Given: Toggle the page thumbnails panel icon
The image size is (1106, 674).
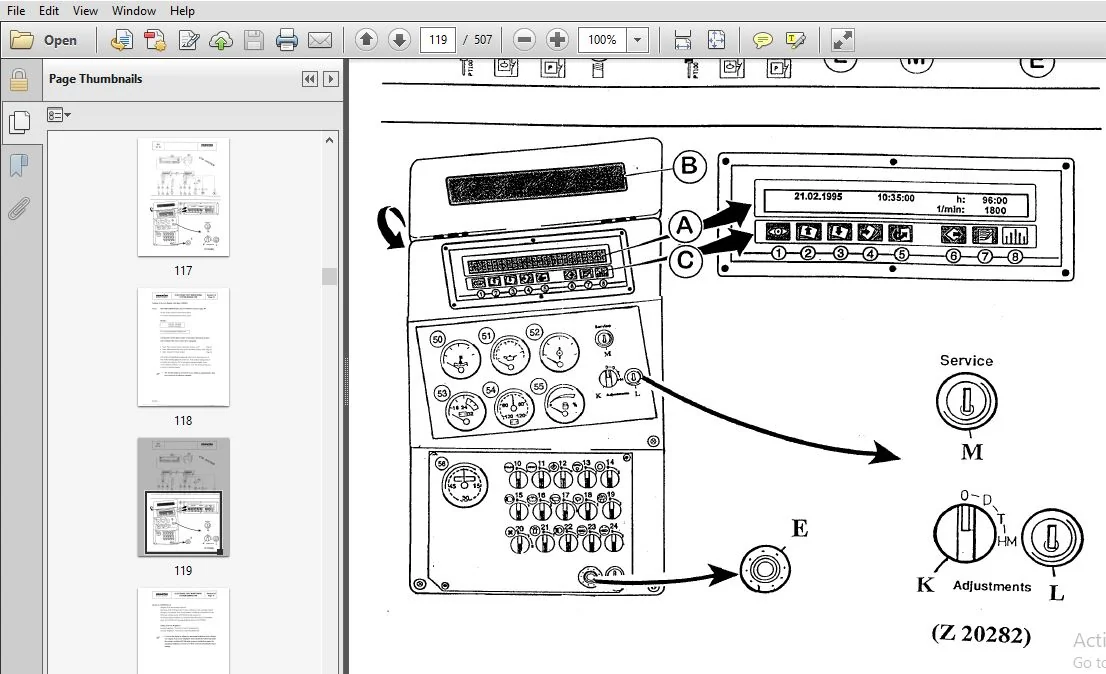Looking at the screenshot, I should click(19, 123).
